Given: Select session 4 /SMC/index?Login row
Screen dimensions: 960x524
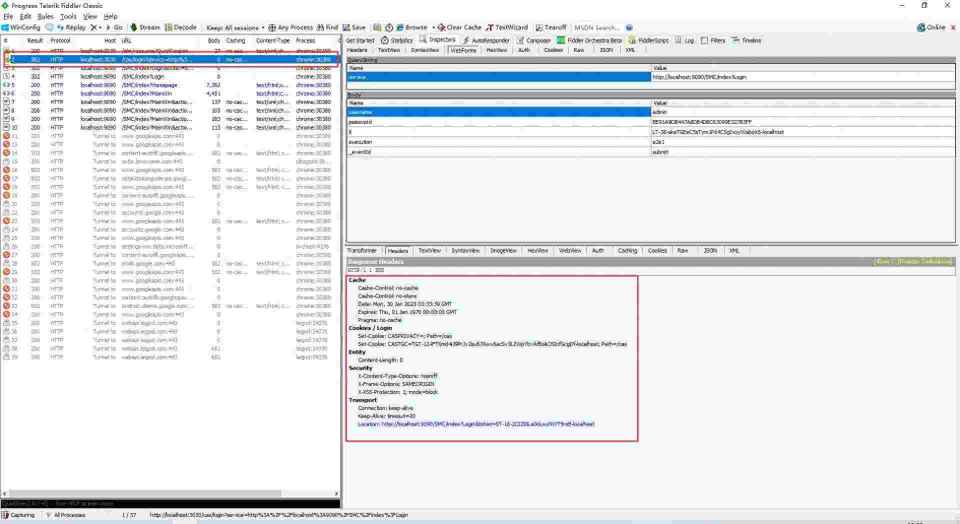Looking at the screenshot, I should pos(170,77).
